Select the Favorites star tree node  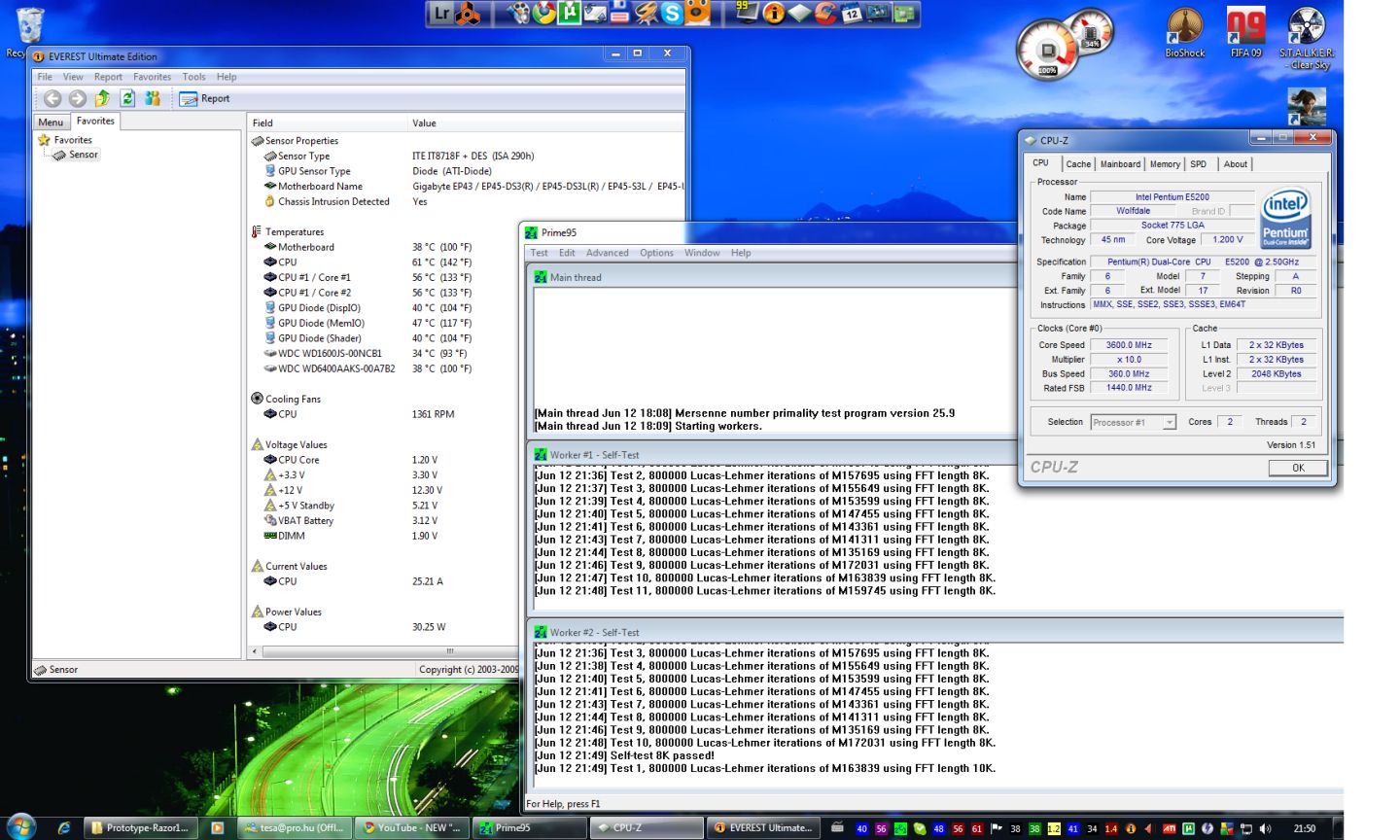pos(65,140)
